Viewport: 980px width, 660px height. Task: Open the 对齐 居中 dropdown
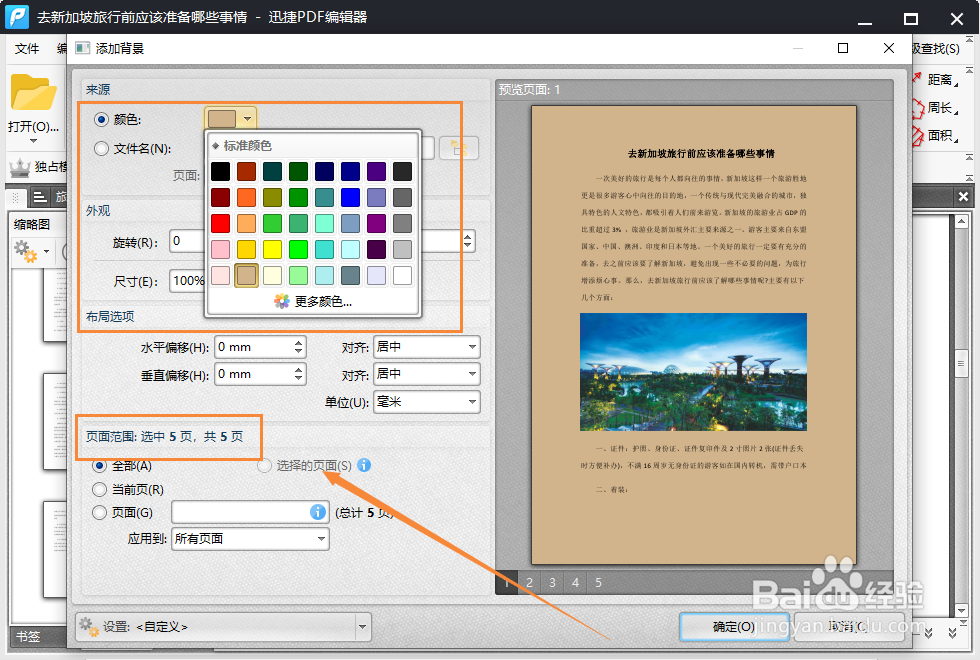pyautogui.click(x=427, y=347)
